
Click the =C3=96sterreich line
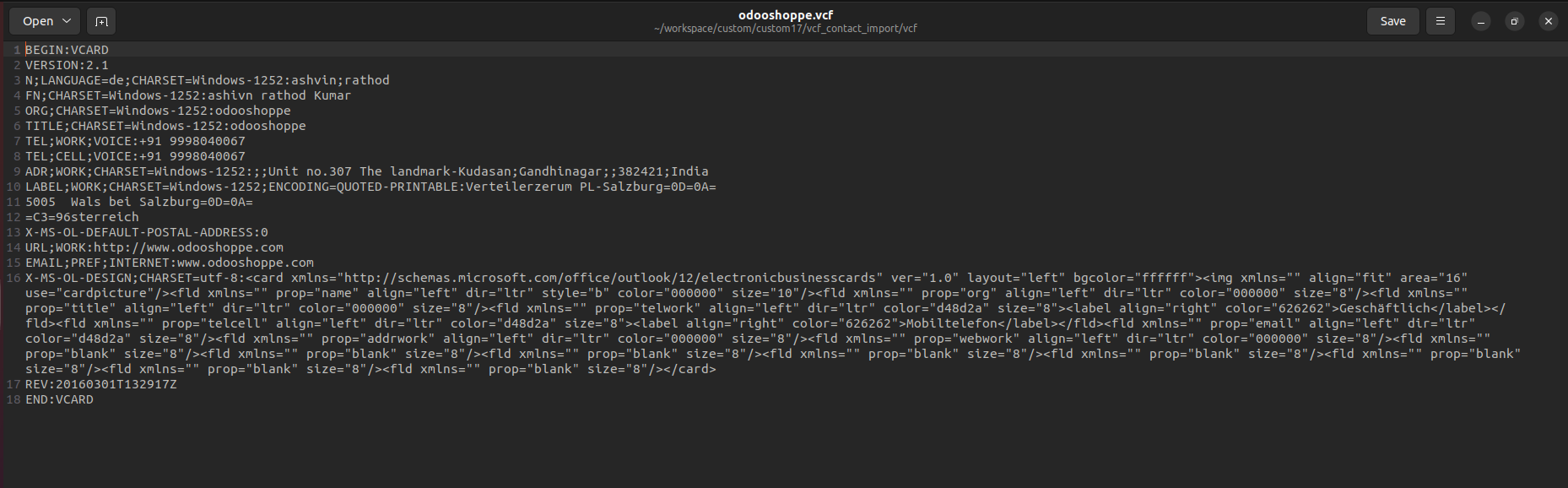82,217
